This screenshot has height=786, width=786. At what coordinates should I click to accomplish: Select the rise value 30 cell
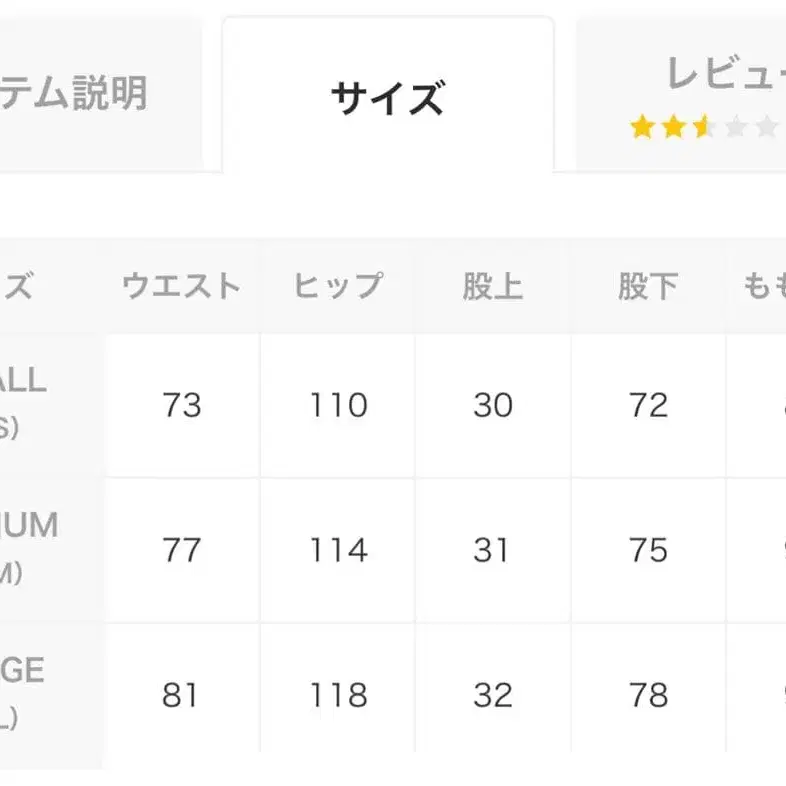493,405
